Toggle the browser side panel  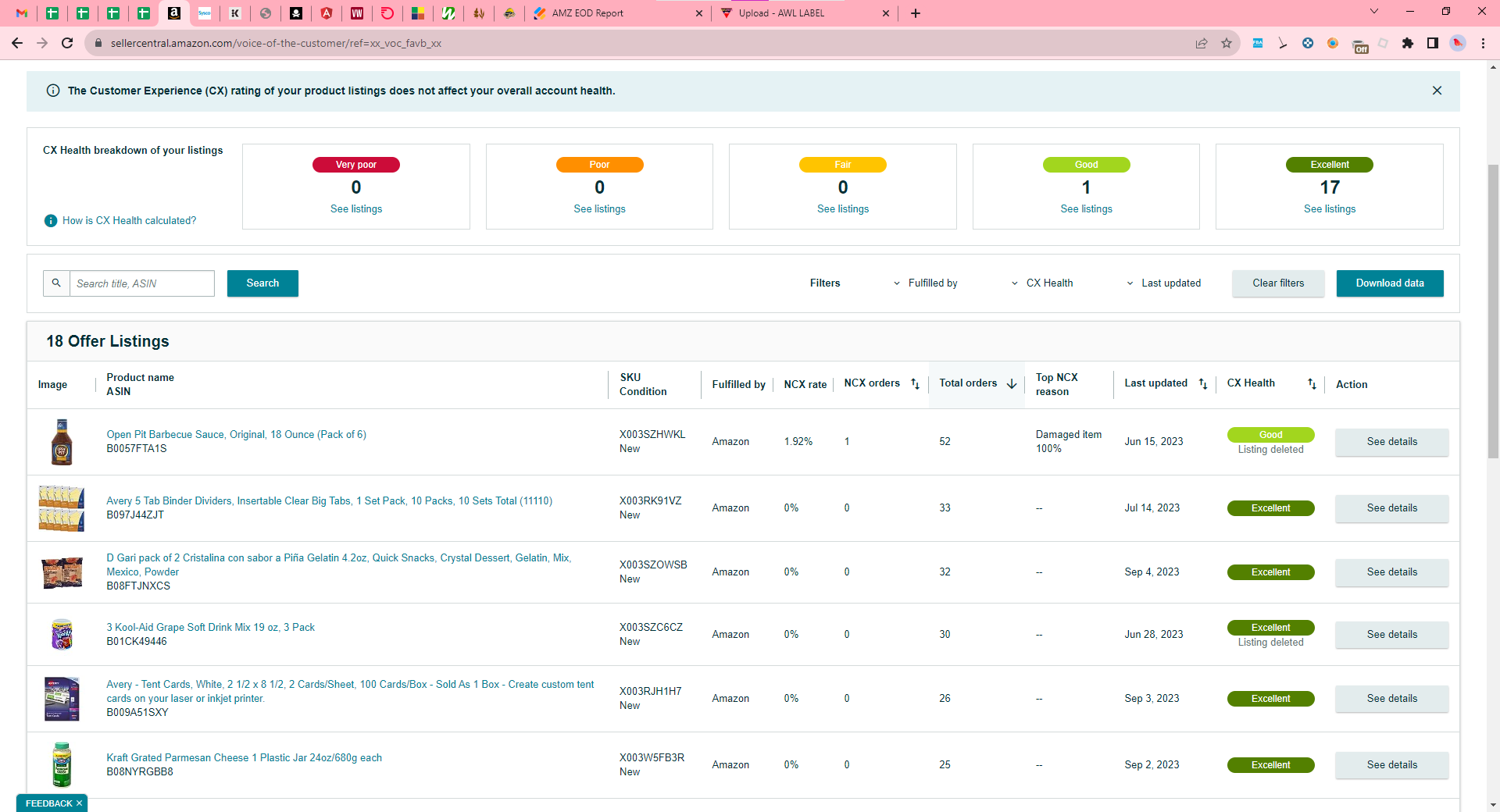[x=1433, y=43]
